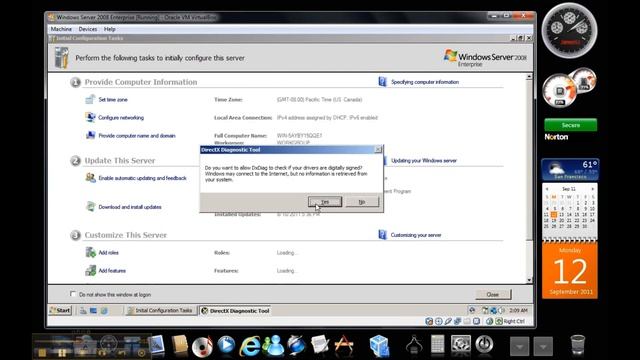640x360 pixels.
Task: Click the Close button in Initial Configuration Tasks
Action: tap(493, 294)
